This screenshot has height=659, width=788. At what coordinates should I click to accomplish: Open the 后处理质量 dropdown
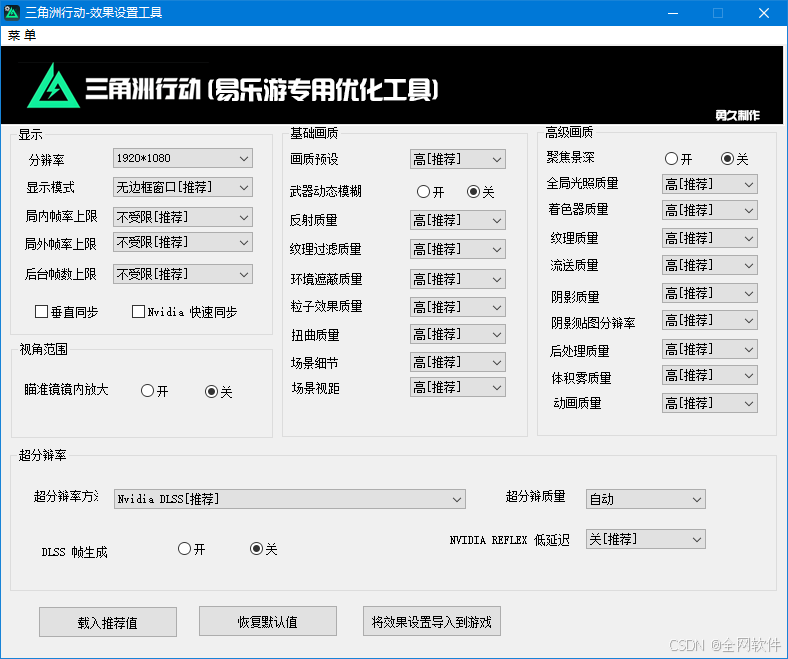(710, 349)
